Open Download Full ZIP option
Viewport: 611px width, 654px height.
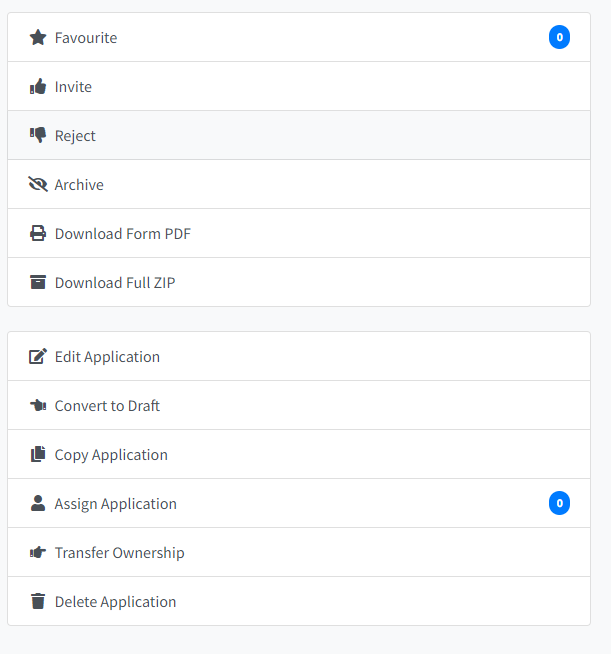tap(299, 282)
